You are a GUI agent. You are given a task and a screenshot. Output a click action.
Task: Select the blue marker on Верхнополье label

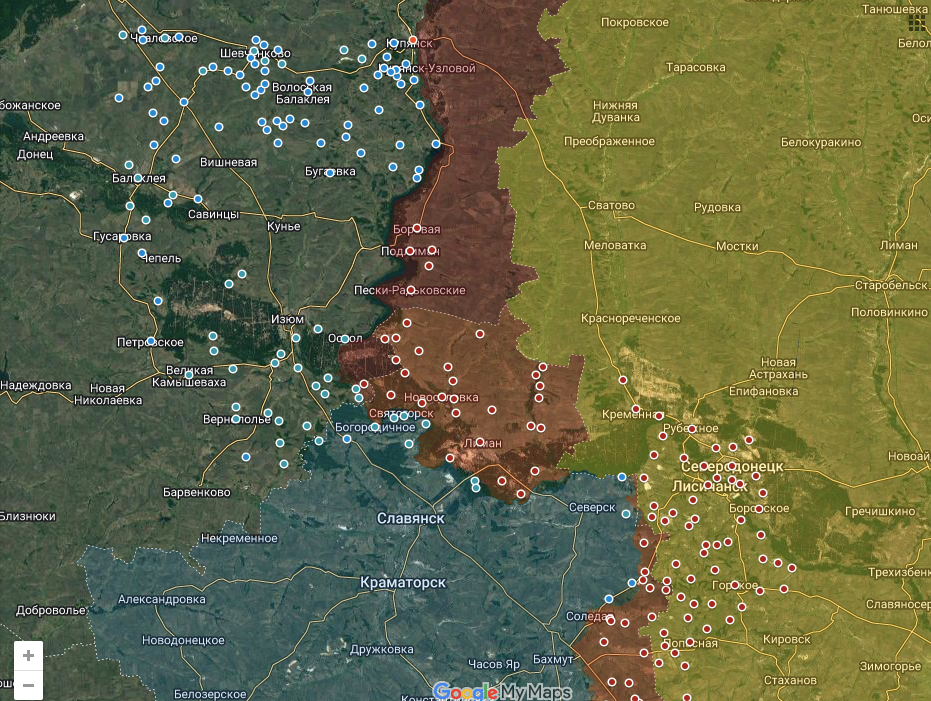[x=236, y=418]
